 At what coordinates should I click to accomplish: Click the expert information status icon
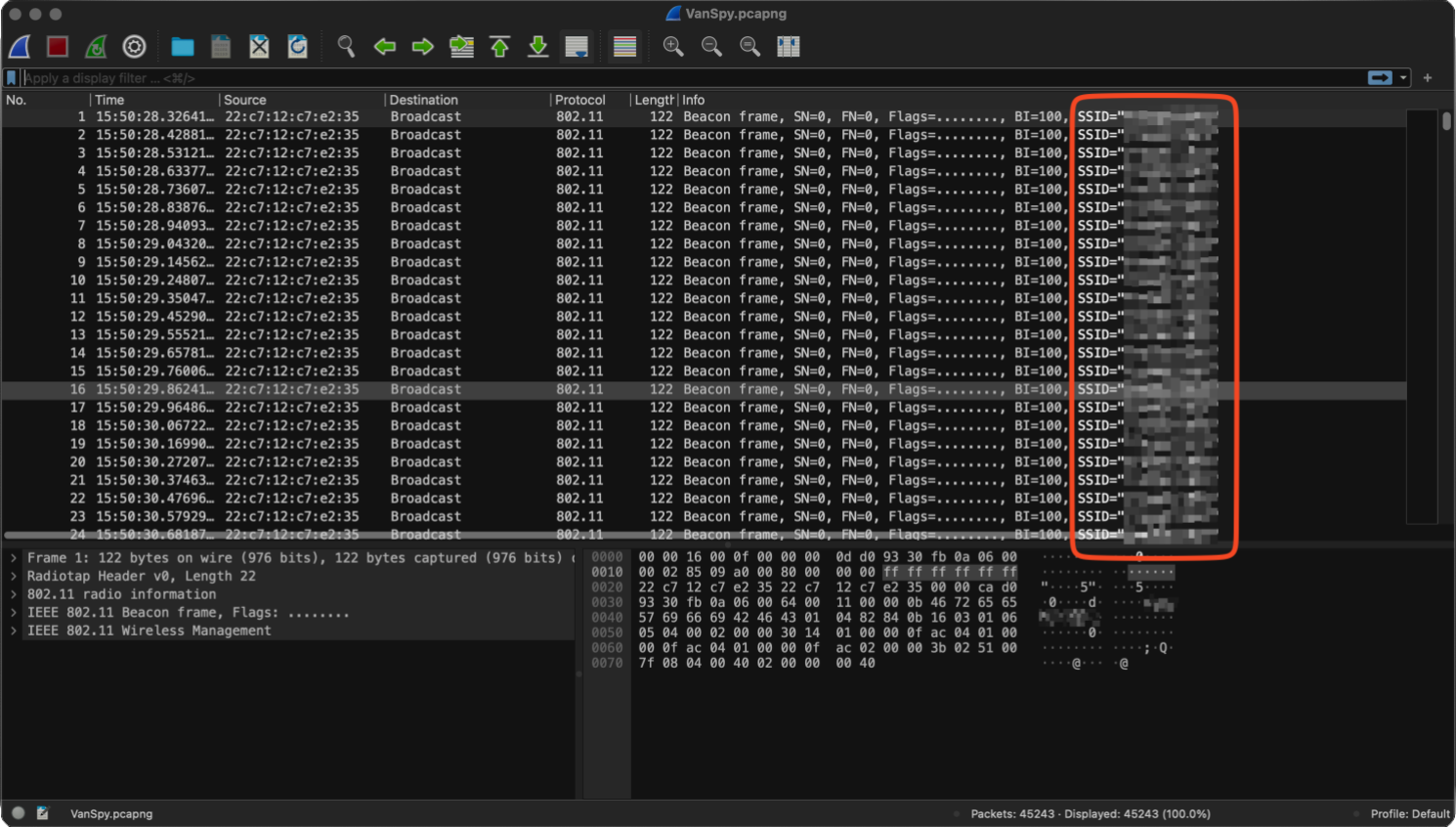click(x=19, y=813)
